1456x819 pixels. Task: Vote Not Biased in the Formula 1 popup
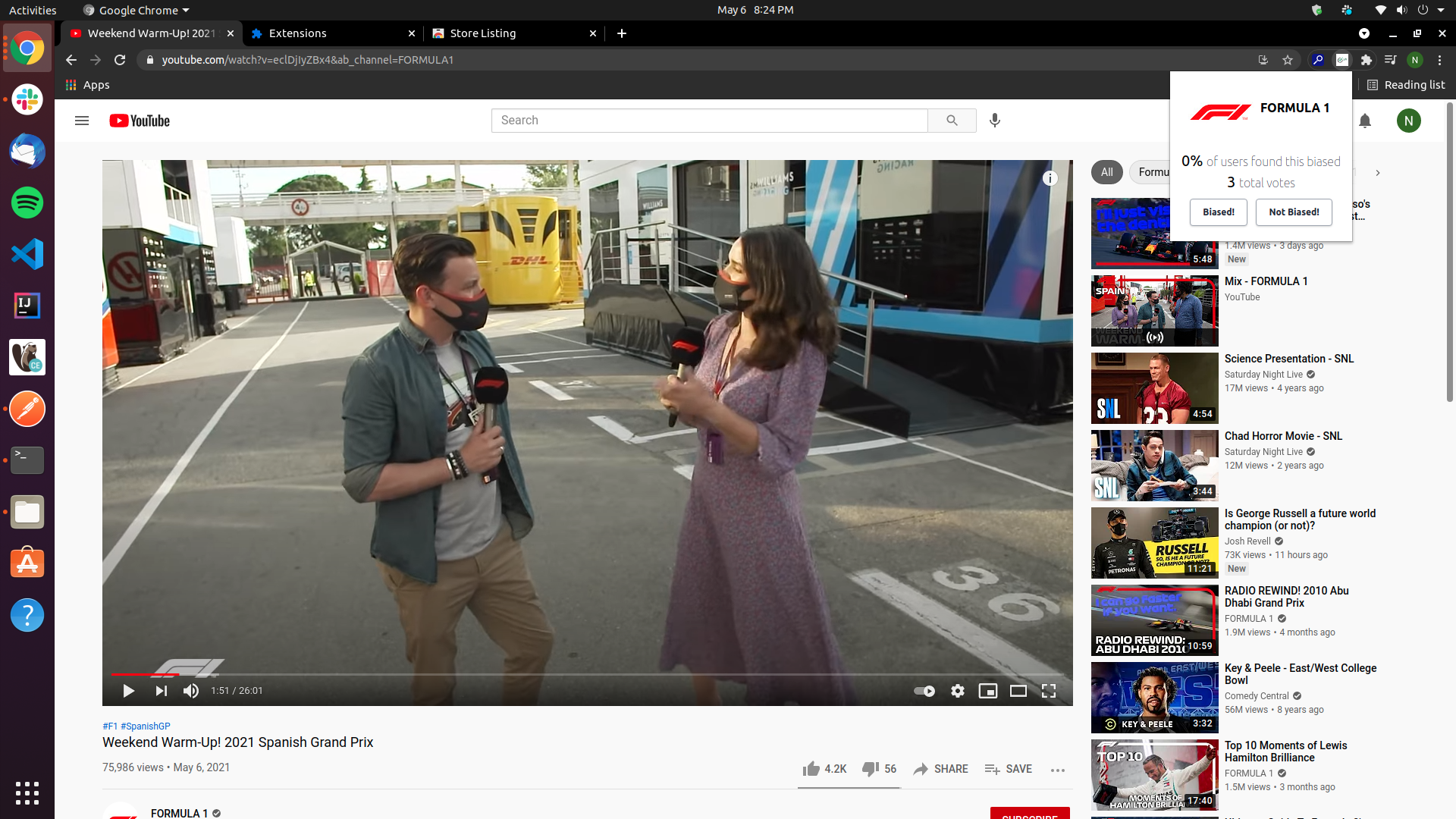tap(1293, 212)
